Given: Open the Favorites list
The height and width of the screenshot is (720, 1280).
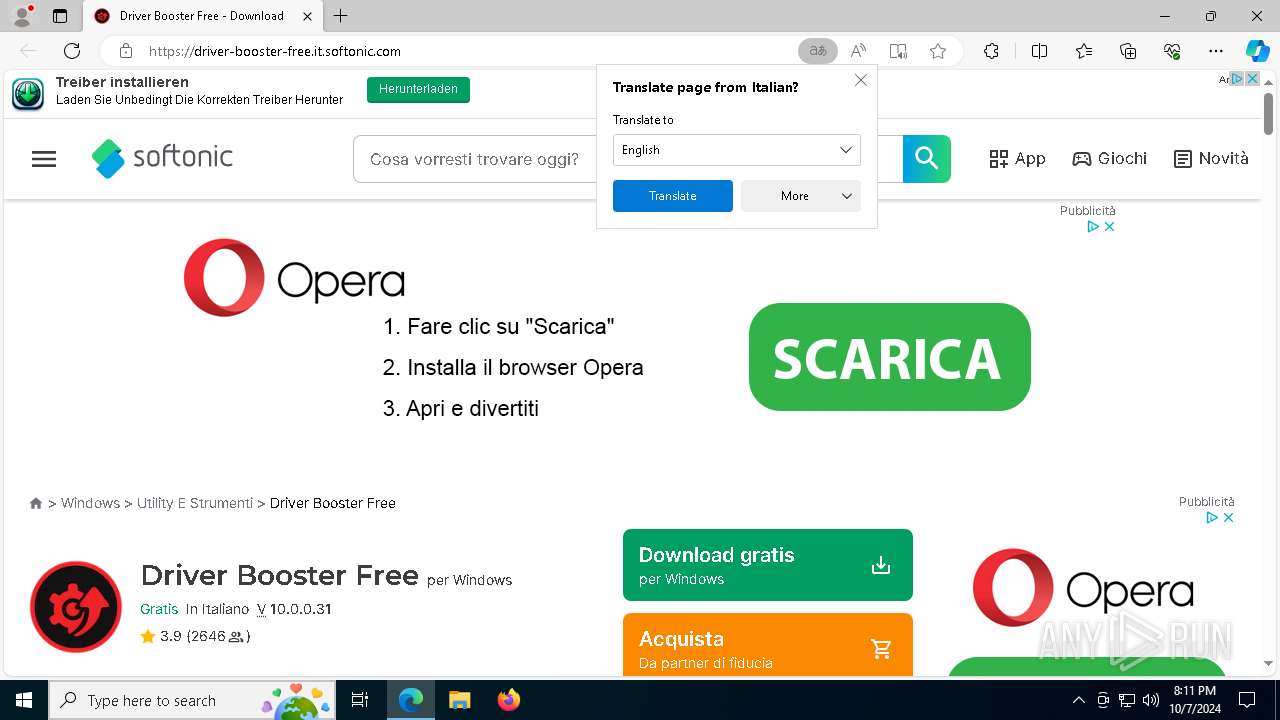Looking at the screenshot, I should [x=1084, y=51].
